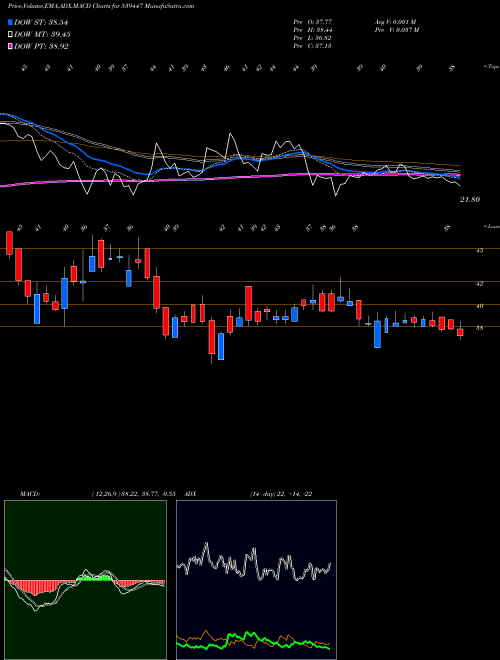Click the magenta DOW PT legend swatch
The height and width of the screenshot is (660, 500).
[10, 46]
